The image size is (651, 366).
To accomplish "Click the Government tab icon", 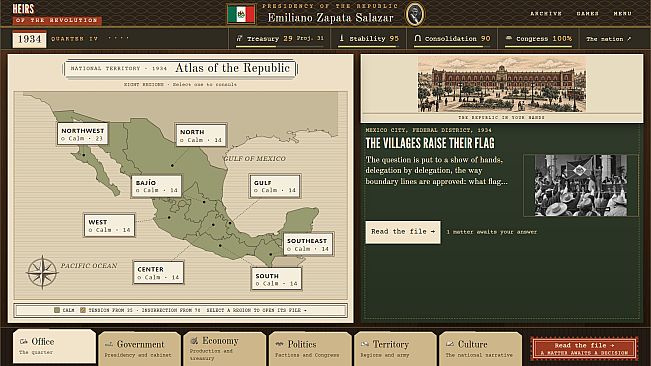I will click(109, 344).
